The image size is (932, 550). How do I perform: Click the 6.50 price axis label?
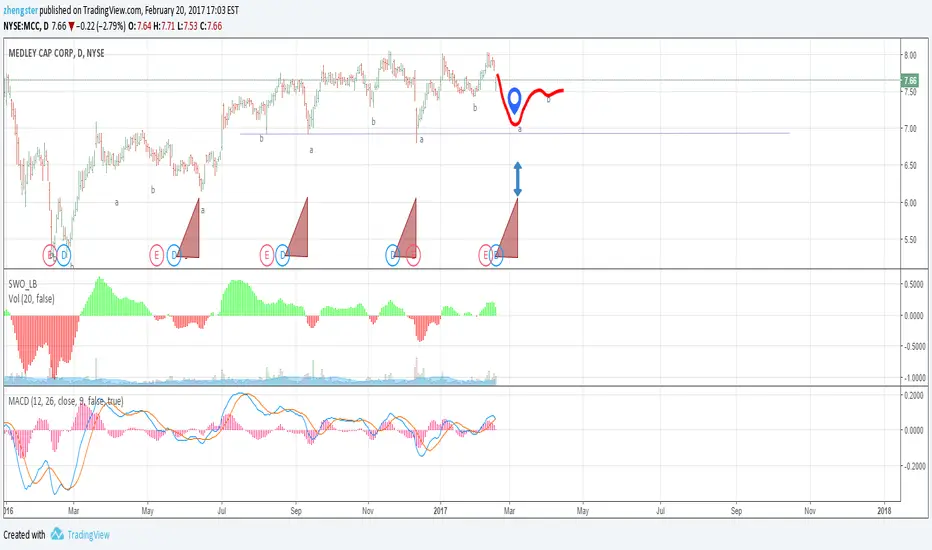910,165
